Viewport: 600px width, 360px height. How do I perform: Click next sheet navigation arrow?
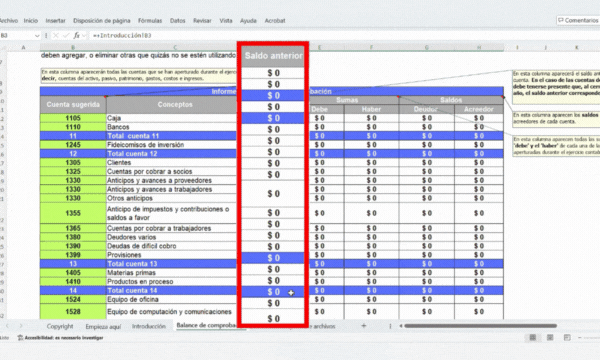(x=21, y=326)
